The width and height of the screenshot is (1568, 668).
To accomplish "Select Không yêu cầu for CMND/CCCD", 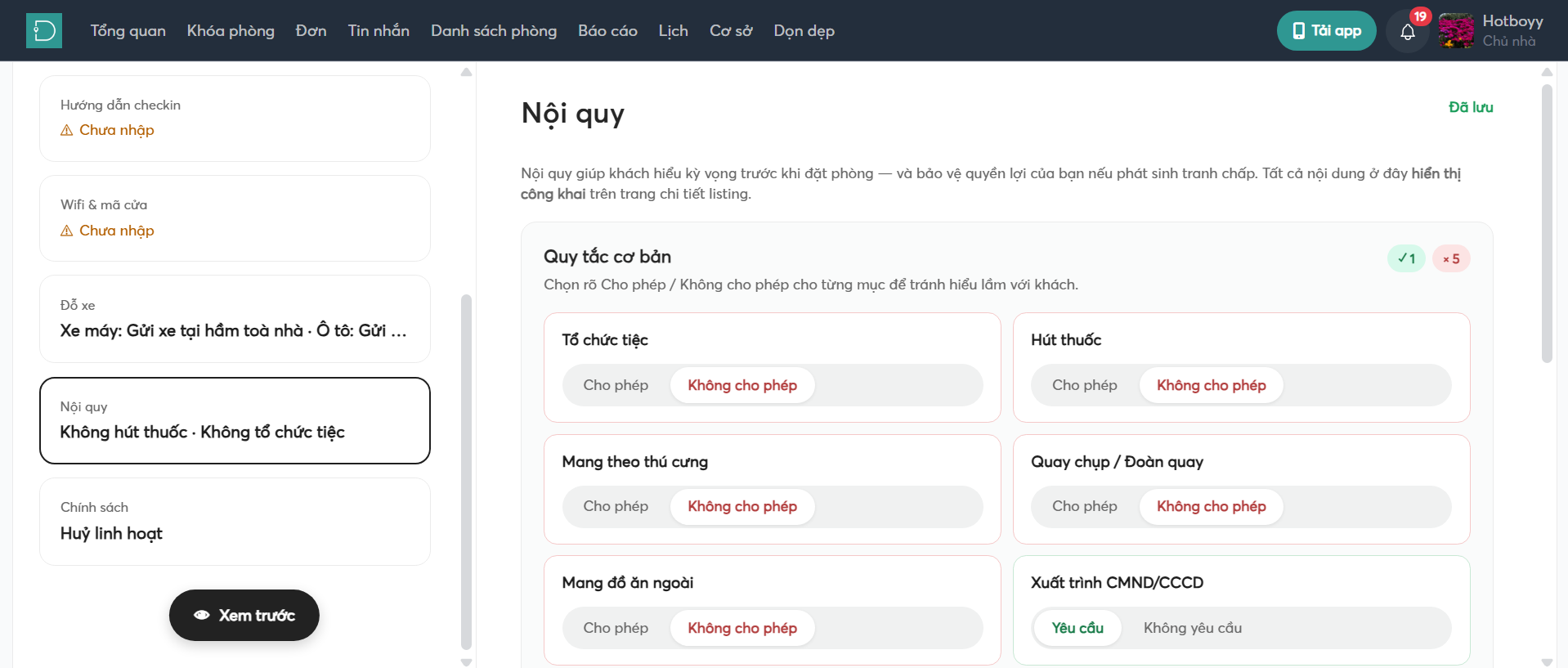I will tap(1193, 628).
